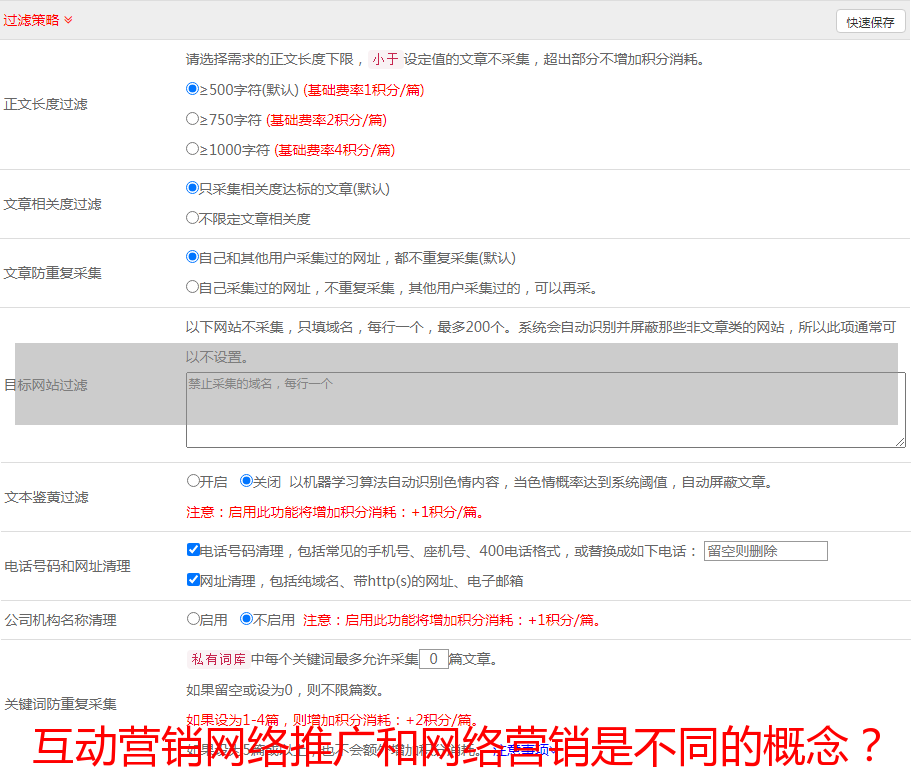Click the 公司机构名称清理 row label

pyautogui.click(x=60, y=620)
